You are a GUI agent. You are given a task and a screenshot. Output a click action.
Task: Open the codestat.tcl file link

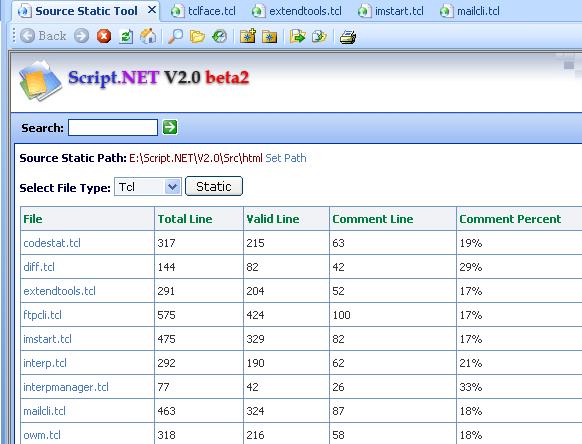point(52,243)
